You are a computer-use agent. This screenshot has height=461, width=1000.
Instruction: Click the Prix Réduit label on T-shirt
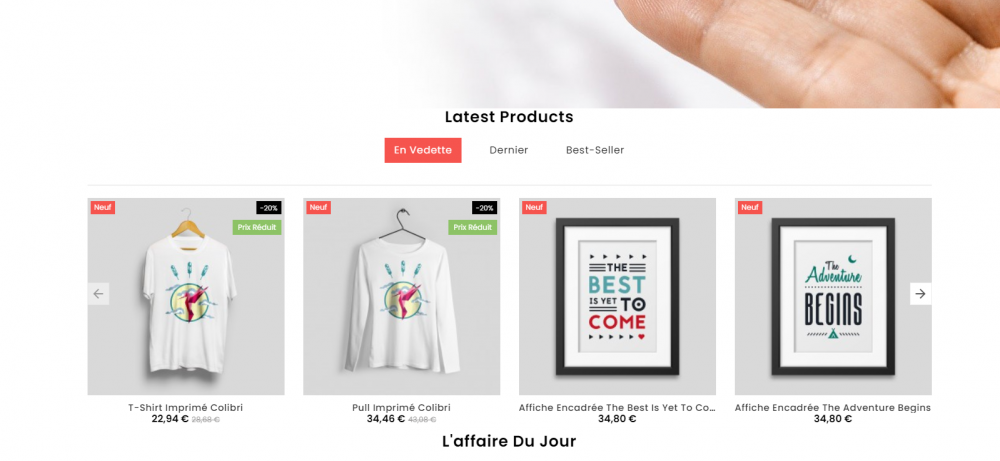coord(257,228)
